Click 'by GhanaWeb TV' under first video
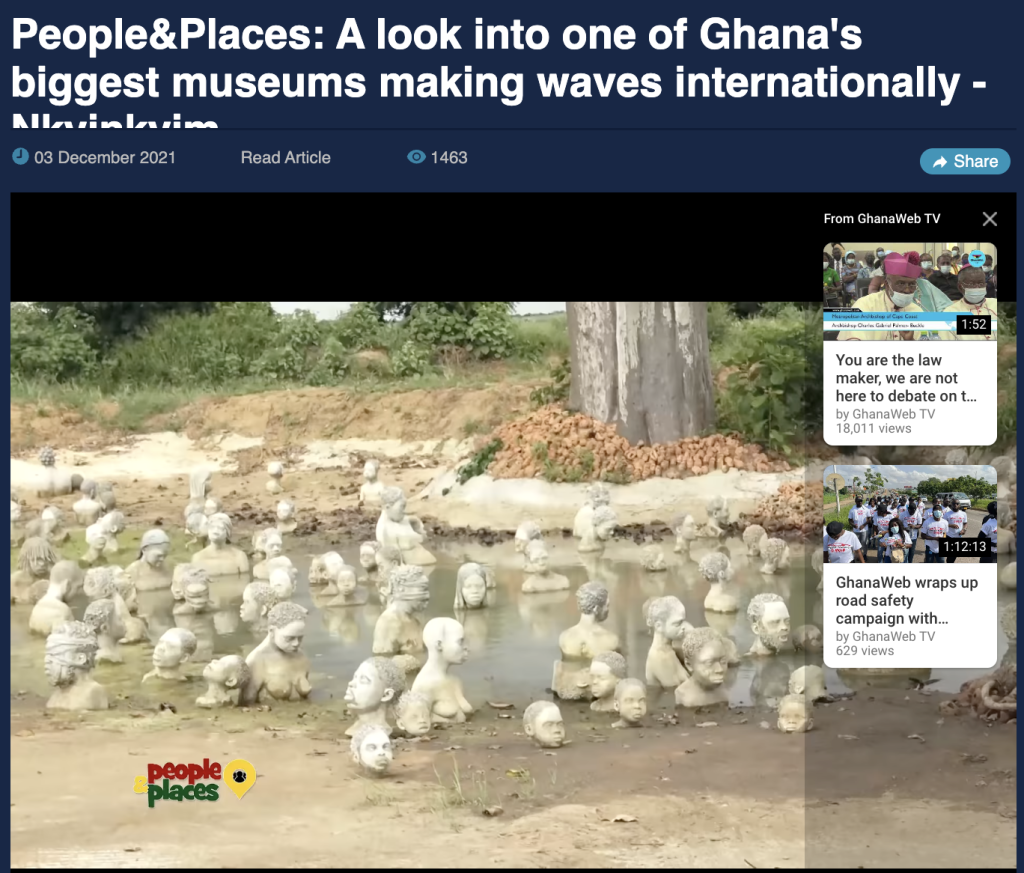 coord(885,414)
